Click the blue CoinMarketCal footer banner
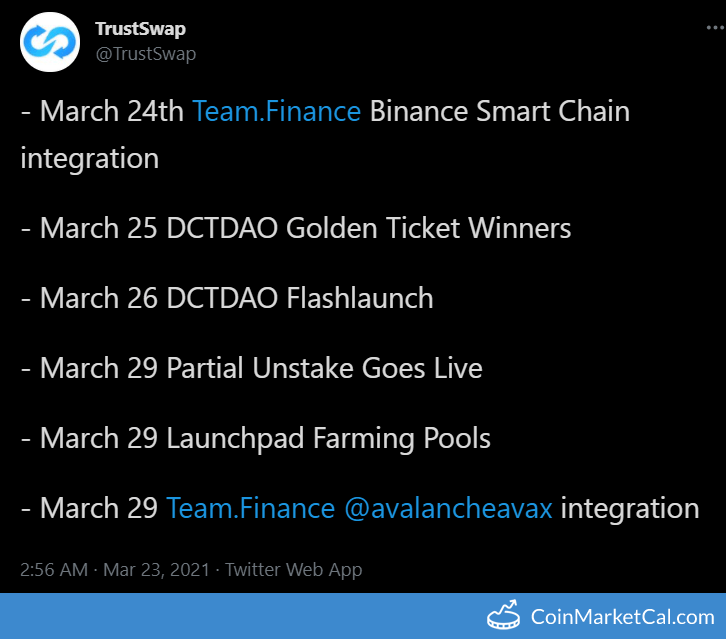Image resolution: width=726 pixels, height=639 pixels. [x=363, y=616]
